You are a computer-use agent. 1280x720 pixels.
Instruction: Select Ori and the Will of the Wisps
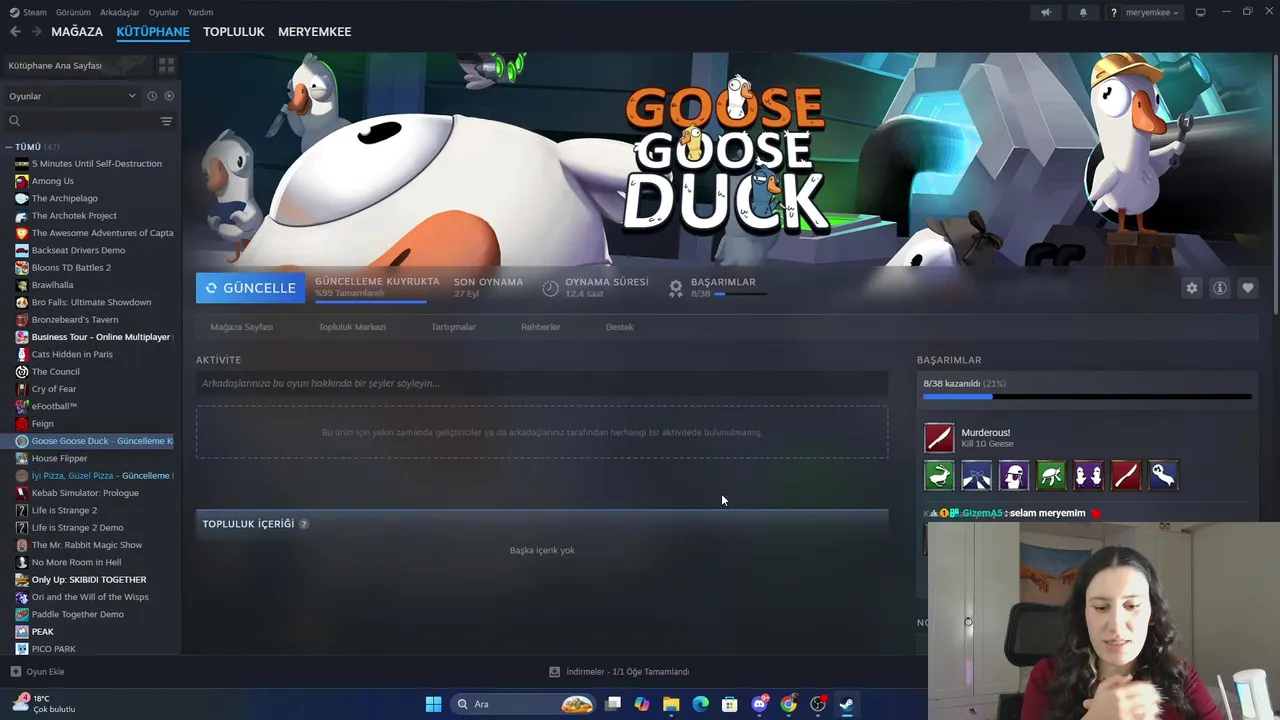pyautogui.click(x=90, y=597)
